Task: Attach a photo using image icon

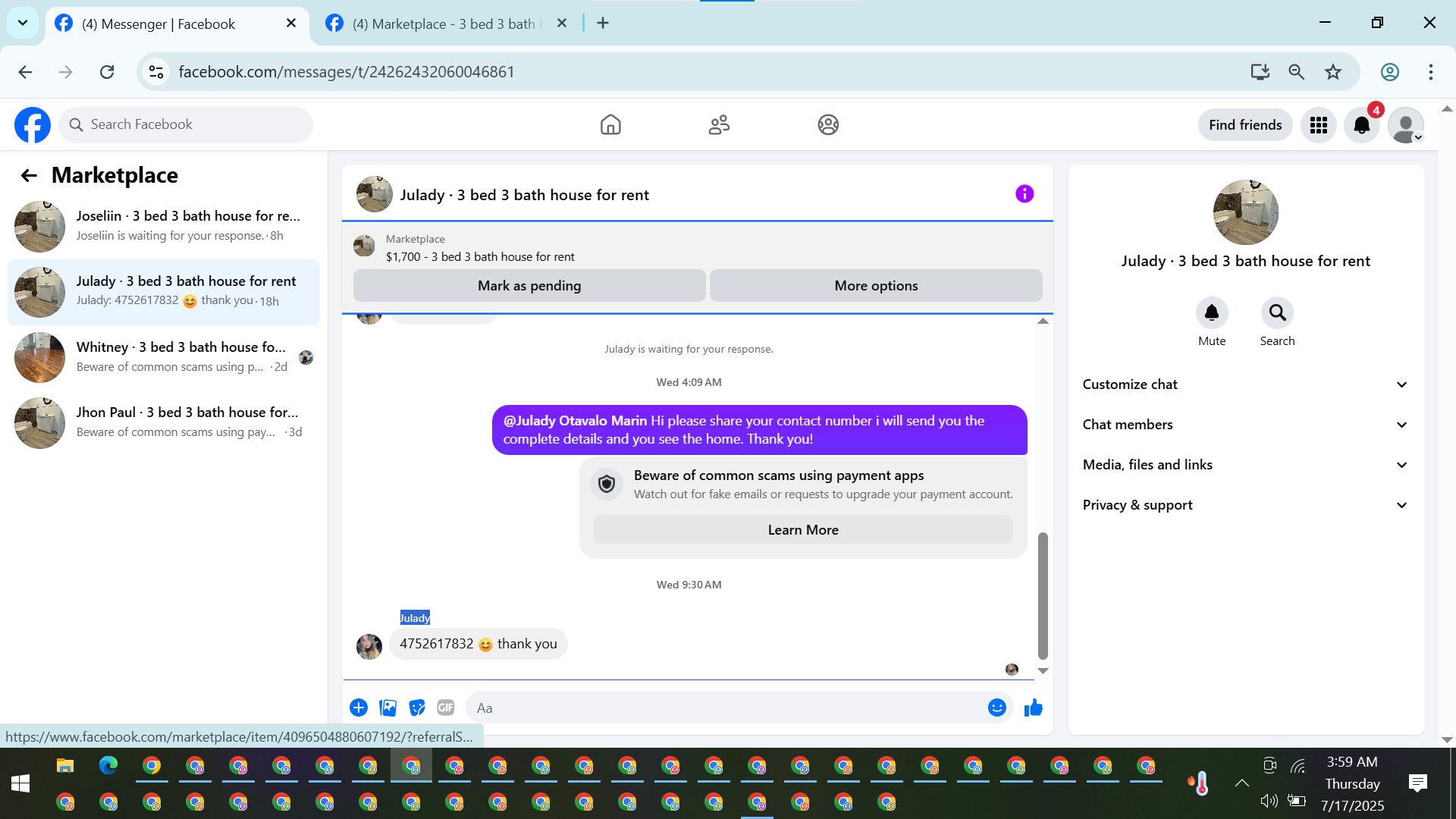Action: (x=388, y=708)
